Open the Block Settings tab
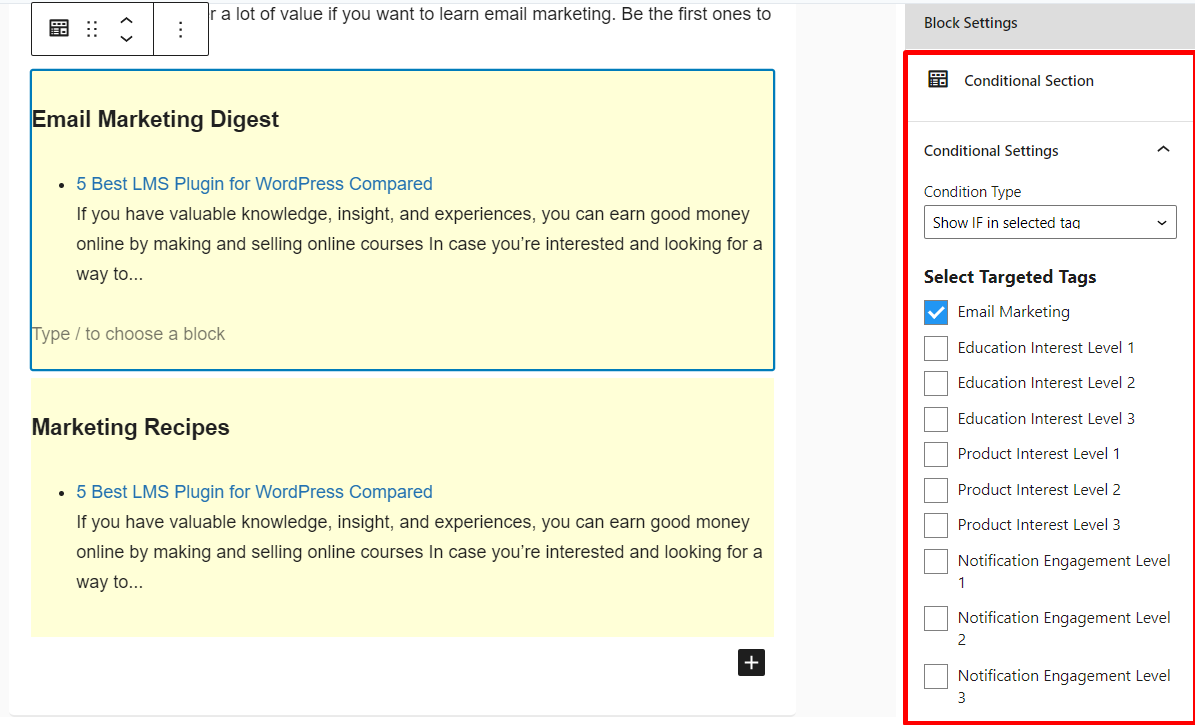This screenshot has width=1195, height=725. point(970,23)
